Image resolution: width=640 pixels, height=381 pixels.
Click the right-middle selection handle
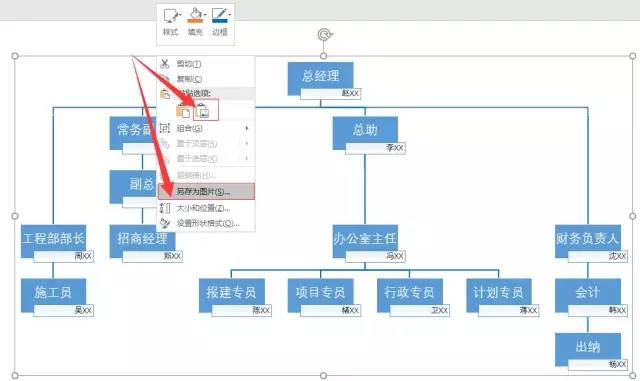coord(632,216)
